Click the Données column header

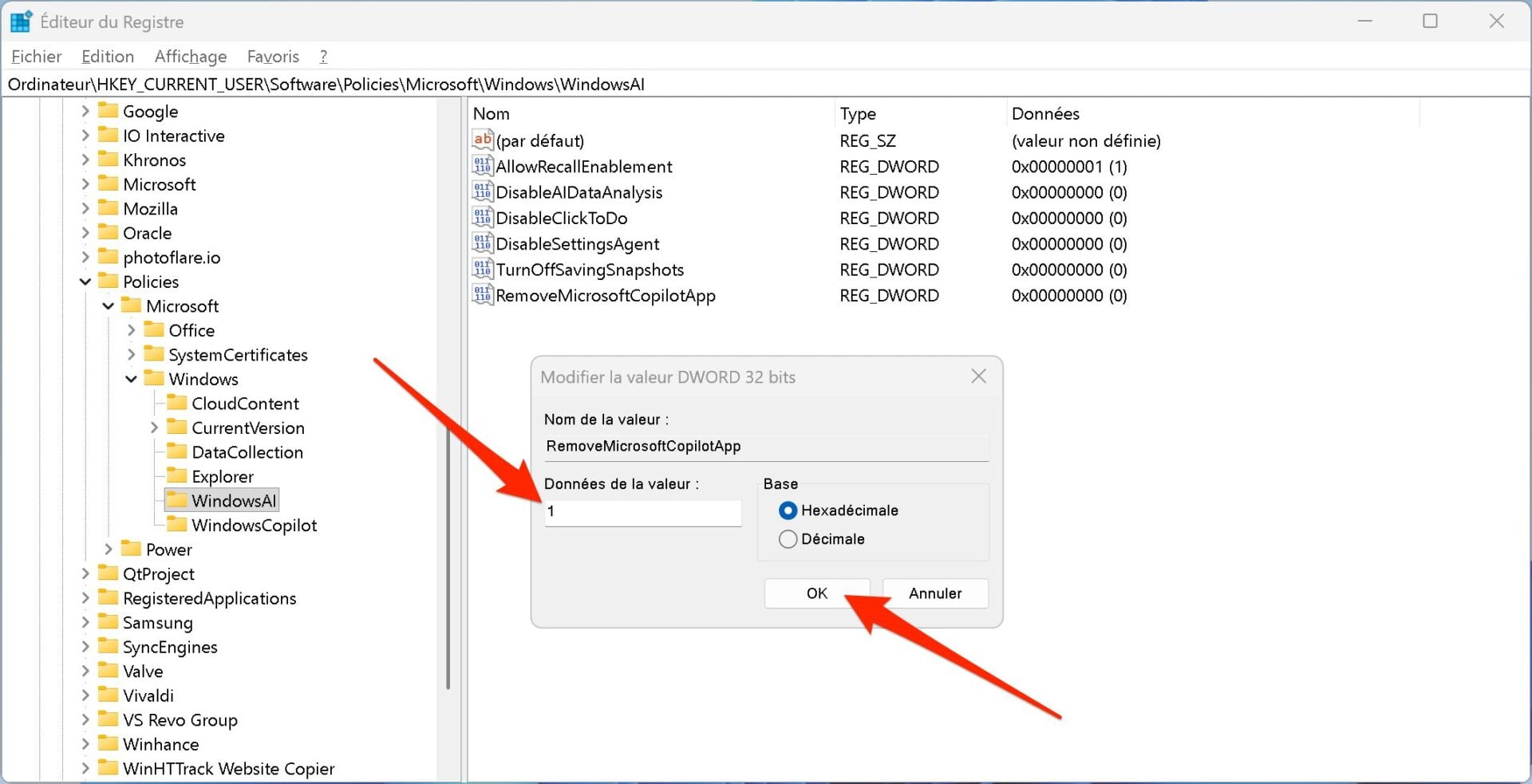[1213, 113]
